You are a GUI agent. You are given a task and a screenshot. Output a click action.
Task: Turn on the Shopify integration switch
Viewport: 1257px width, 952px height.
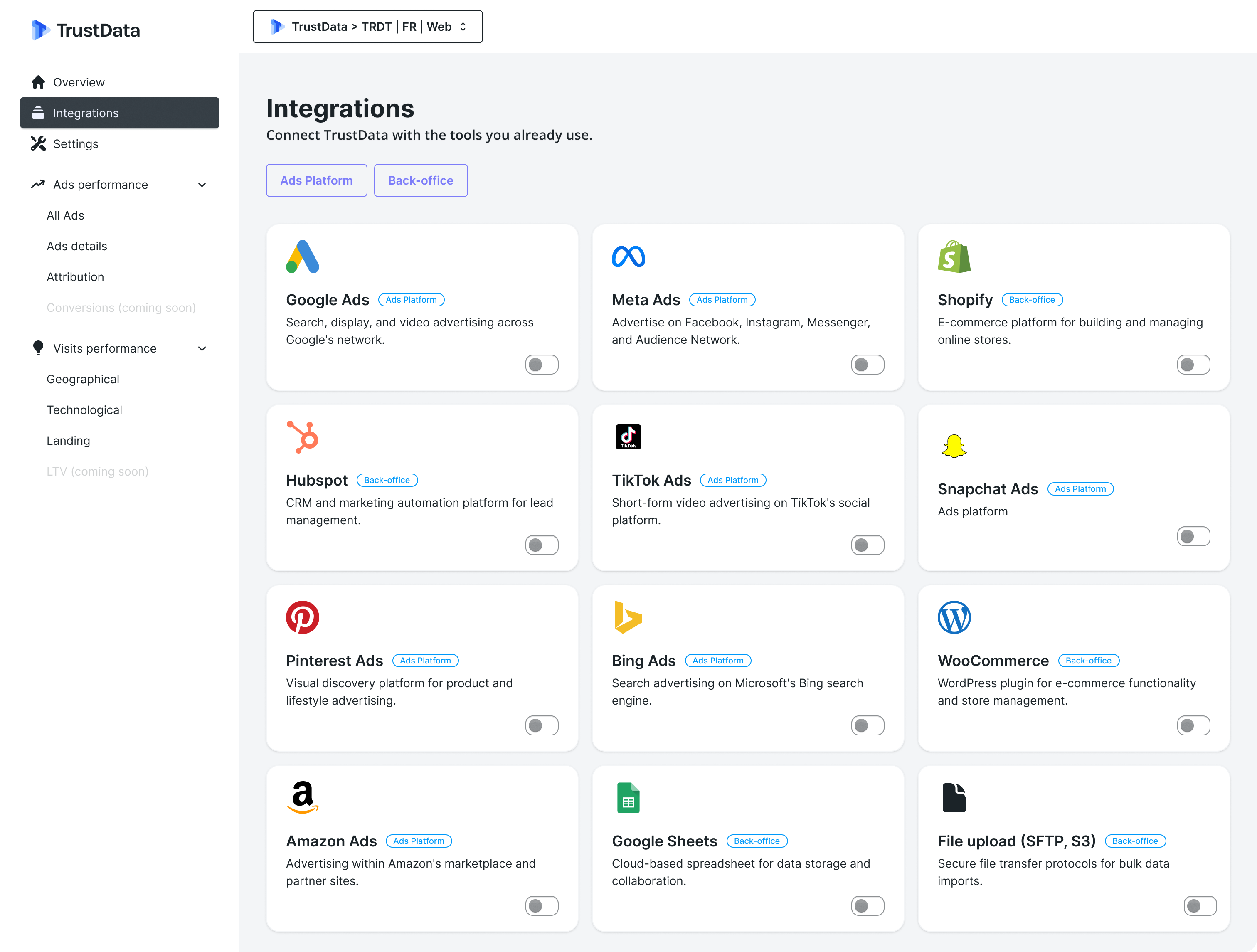pyautogui.click(x=1193, y=364)
